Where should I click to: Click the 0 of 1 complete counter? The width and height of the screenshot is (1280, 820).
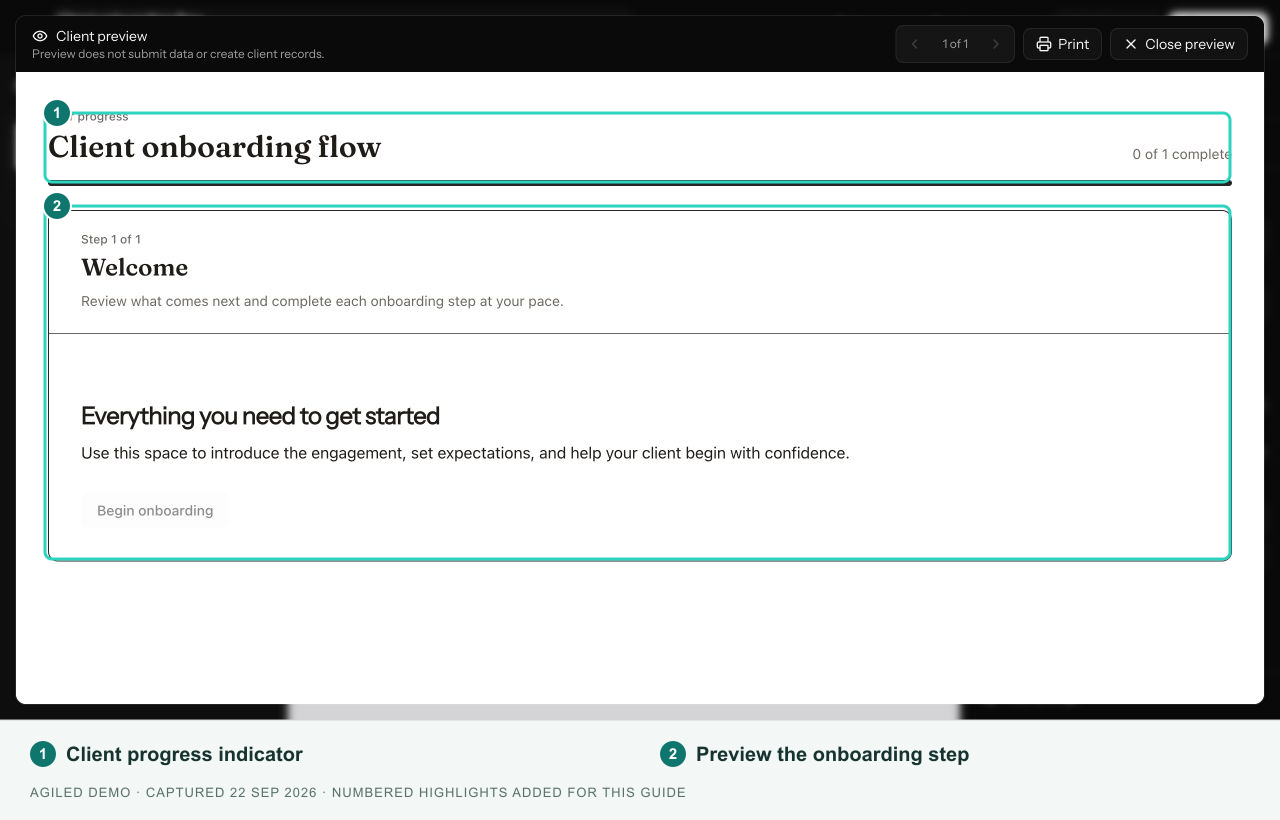[1181, 154]
